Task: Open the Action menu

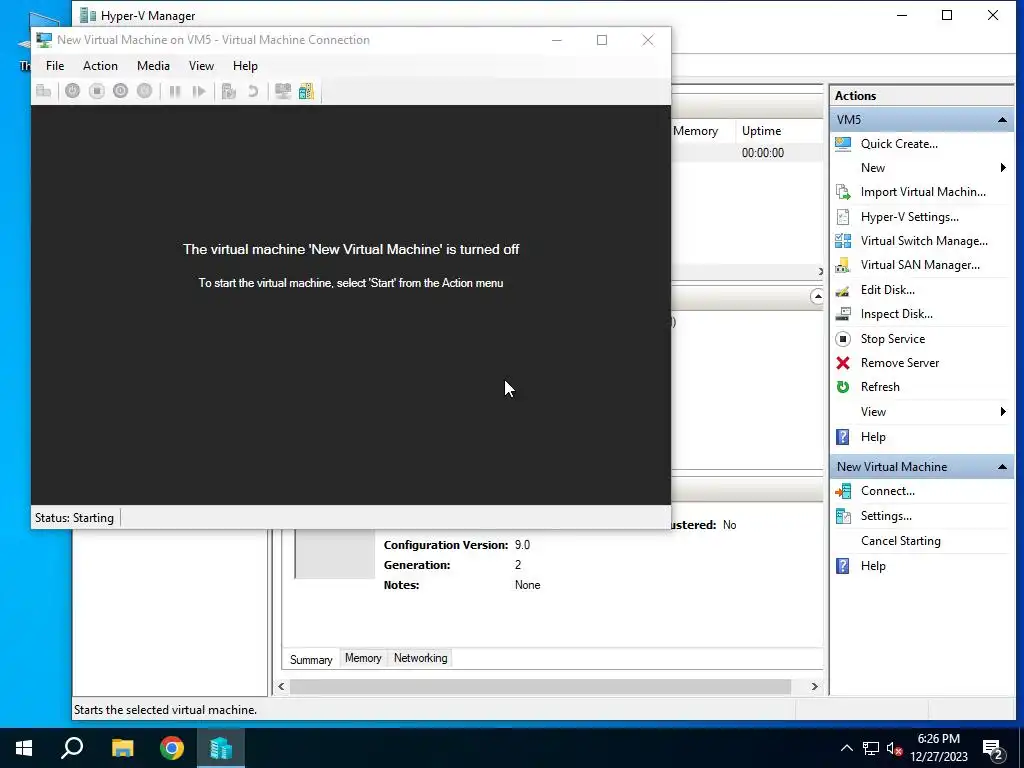Action: pos(100,66)
